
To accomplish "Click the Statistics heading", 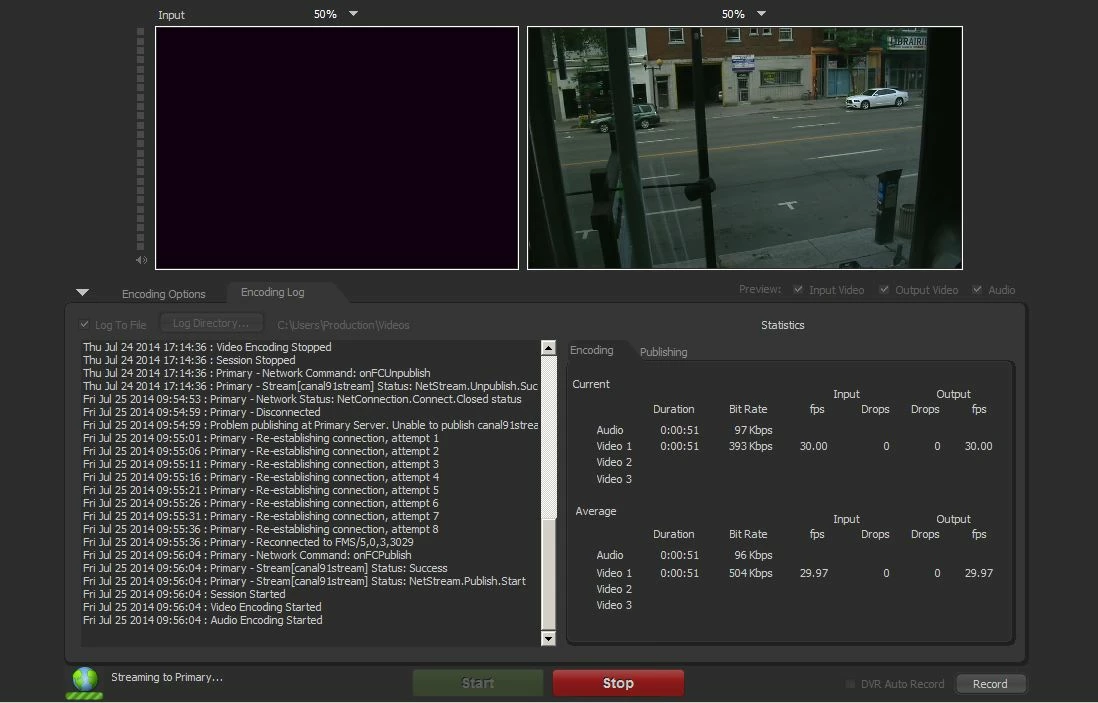I will 782,325.
